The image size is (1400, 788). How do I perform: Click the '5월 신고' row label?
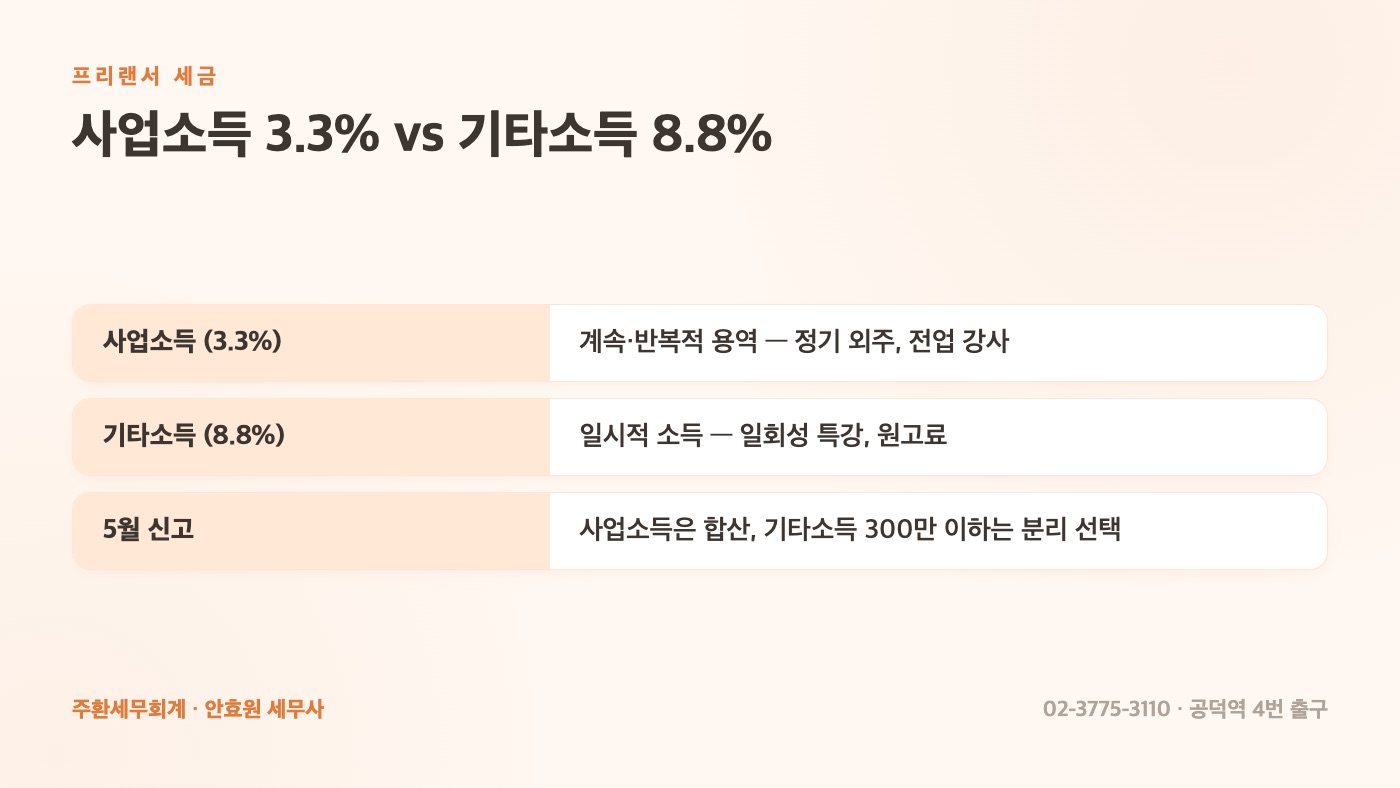click(x=148, y=530)
